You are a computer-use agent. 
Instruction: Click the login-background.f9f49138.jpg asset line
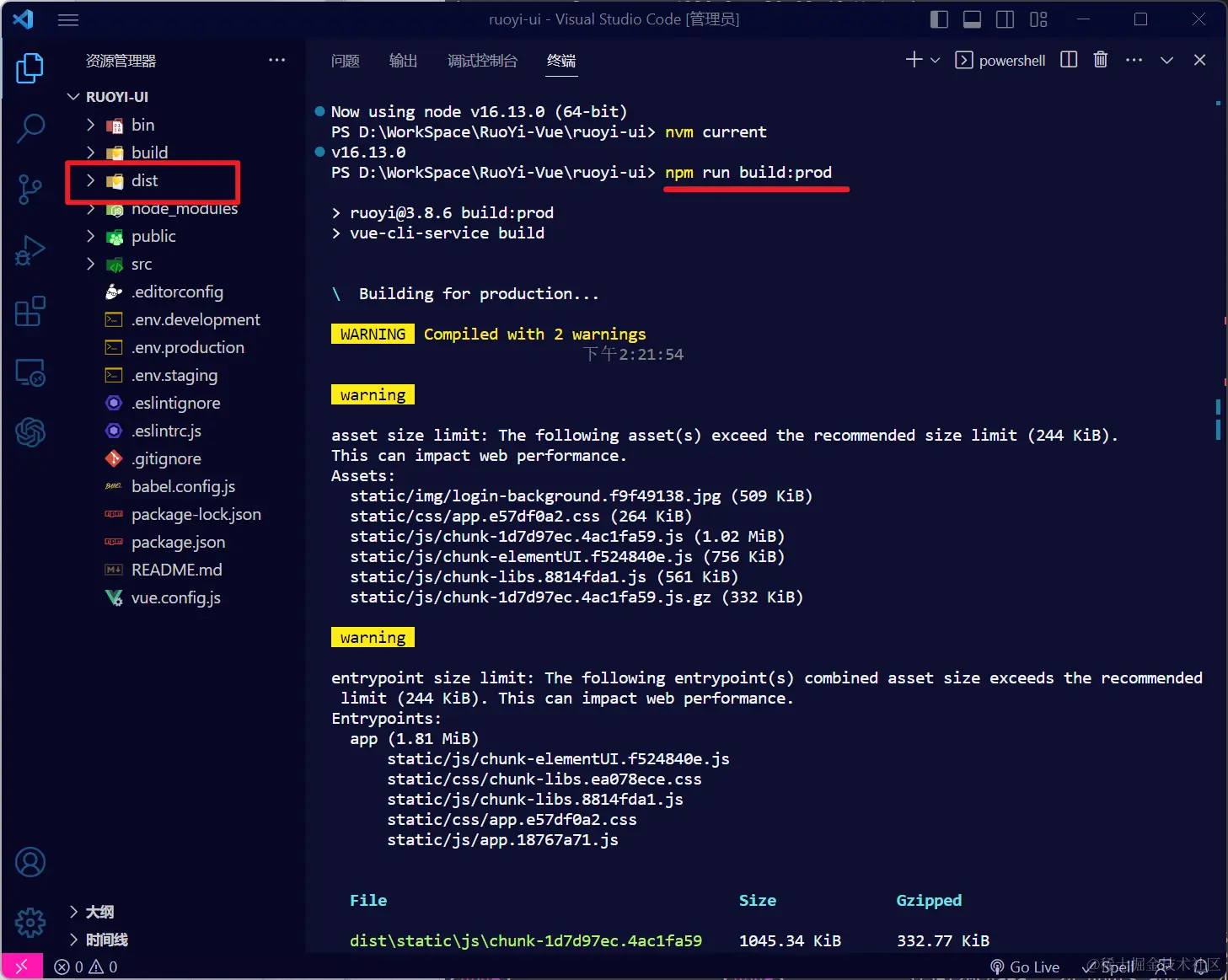[582, 496]
